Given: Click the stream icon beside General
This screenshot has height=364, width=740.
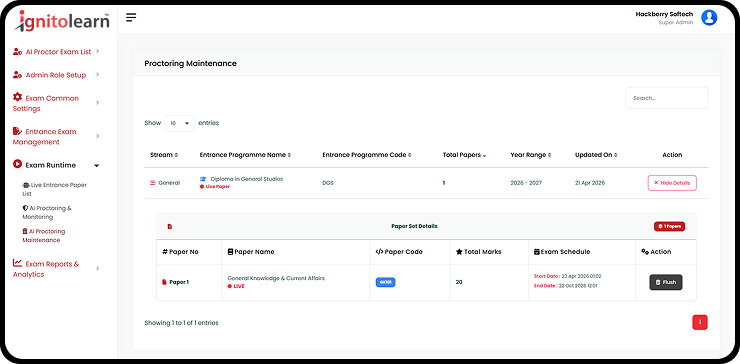Looking at the screenshot, I should click(x=152, y=183).
